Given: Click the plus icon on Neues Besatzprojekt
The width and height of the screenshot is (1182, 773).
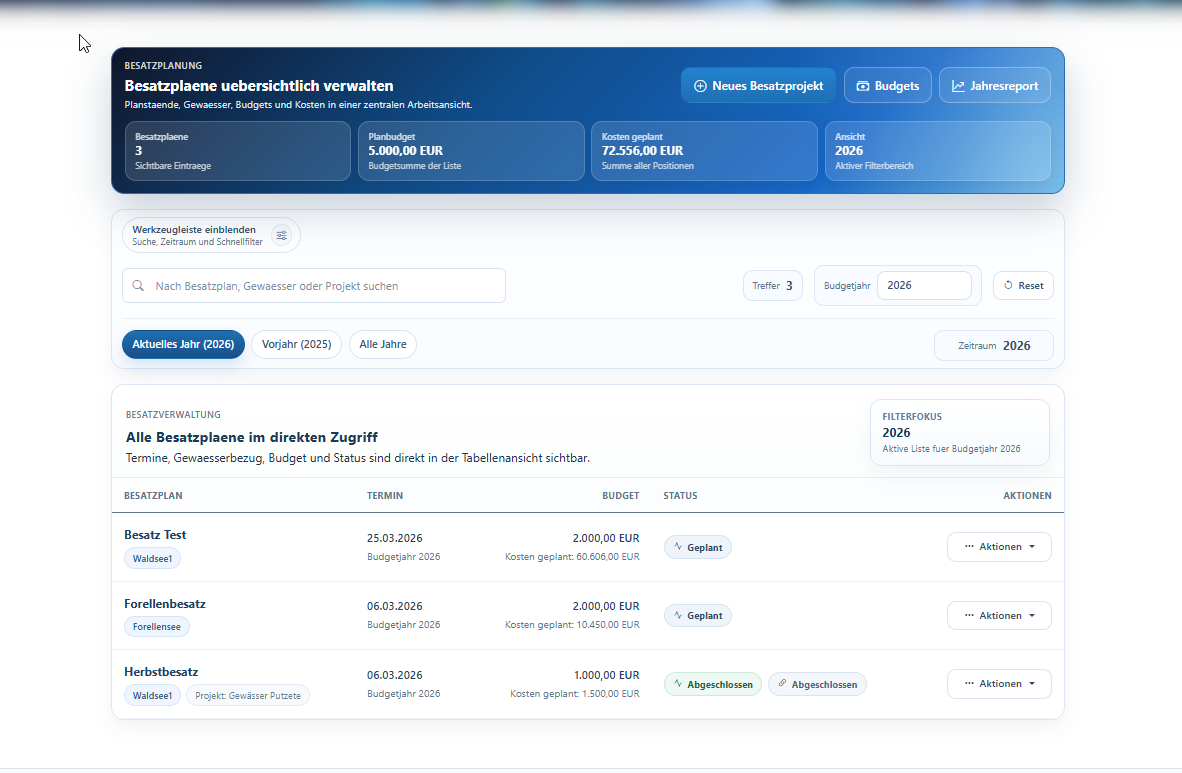Looking at the screenshot, I should click(x=700, y=86).
